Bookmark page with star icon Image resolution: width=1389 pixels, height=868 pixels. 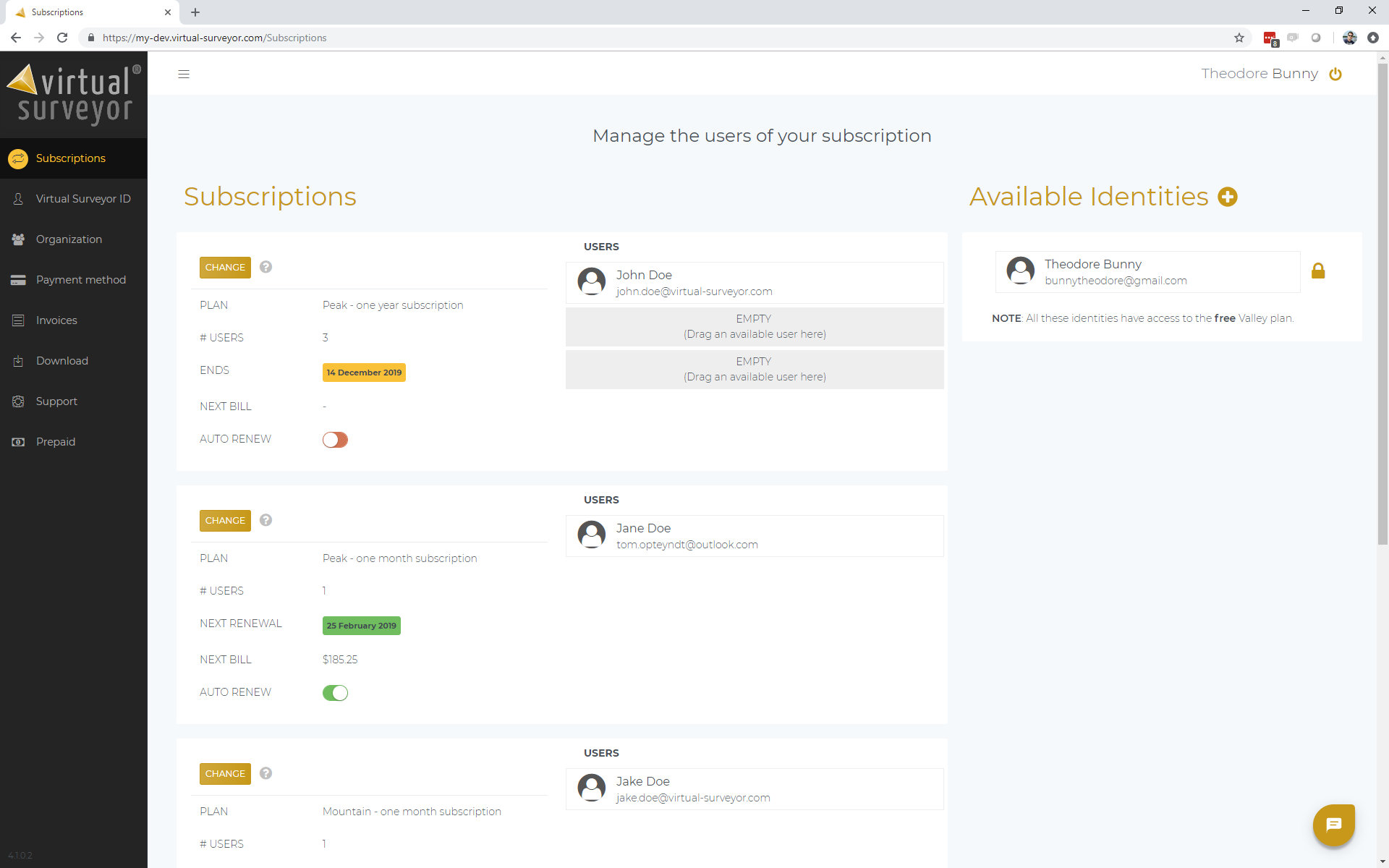[x=1239, y=38]
